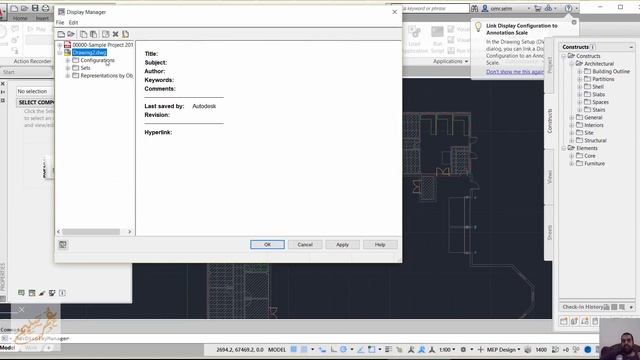The width and height of the screenshot is (640, 360).
Task: Expand the Furniture folder
Action: pos(571,164)
